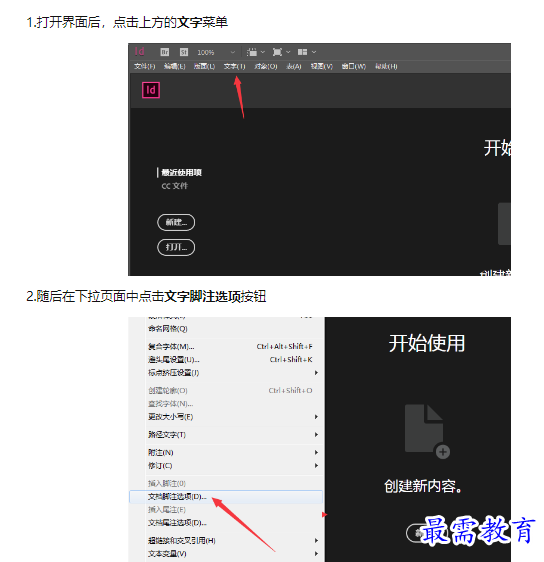Choose 避头尾设置(U)... menu entry
Screen dimensions: 544x562
pos(226,359)
